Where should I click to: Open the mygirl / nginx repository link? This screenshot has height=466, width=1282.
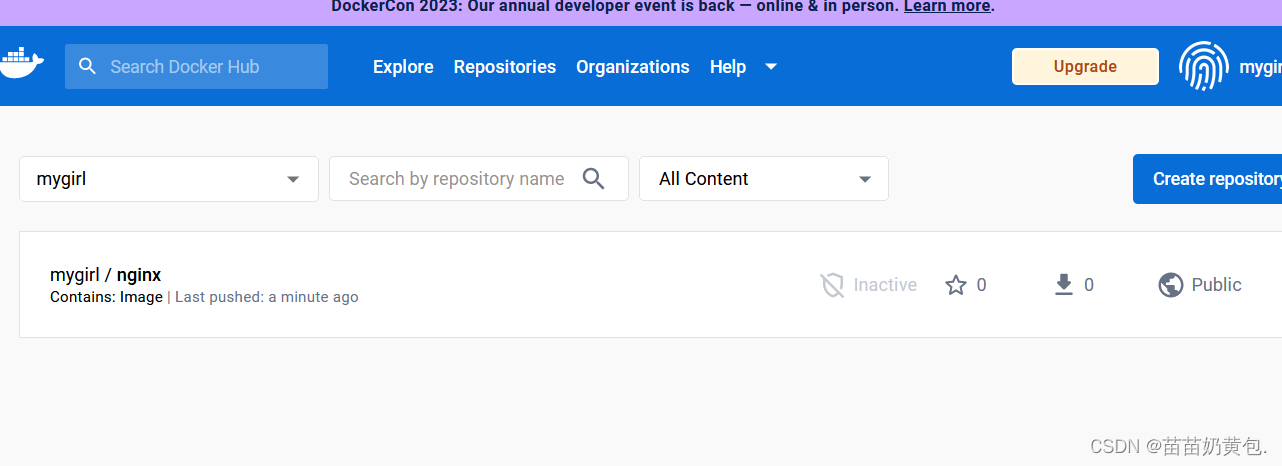point(105,275)
